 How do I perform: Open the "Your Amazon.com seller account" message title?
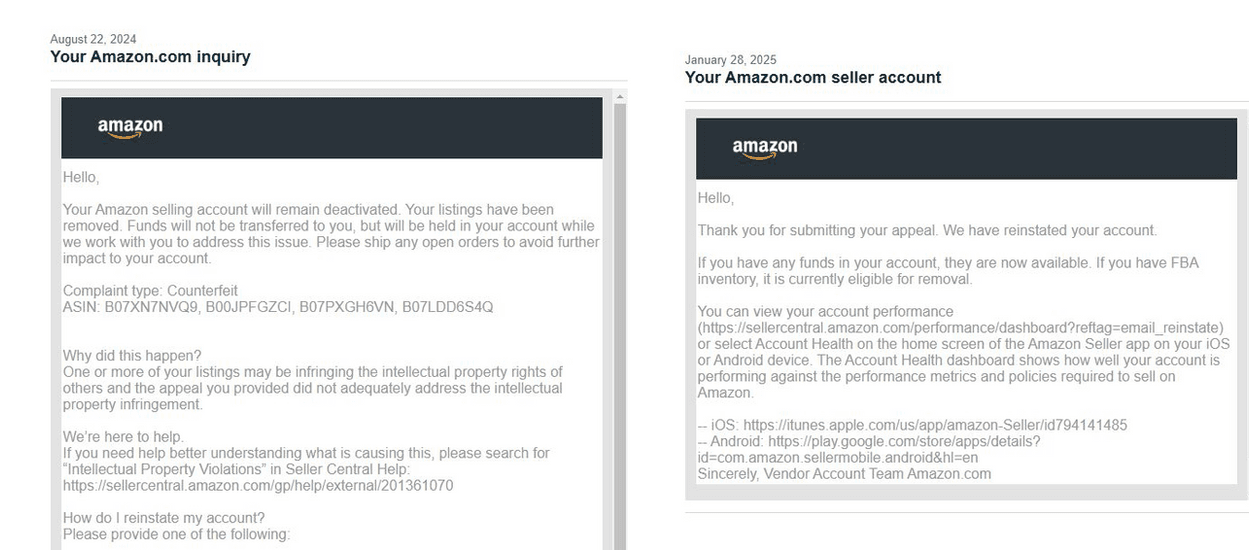pos(812,77)
